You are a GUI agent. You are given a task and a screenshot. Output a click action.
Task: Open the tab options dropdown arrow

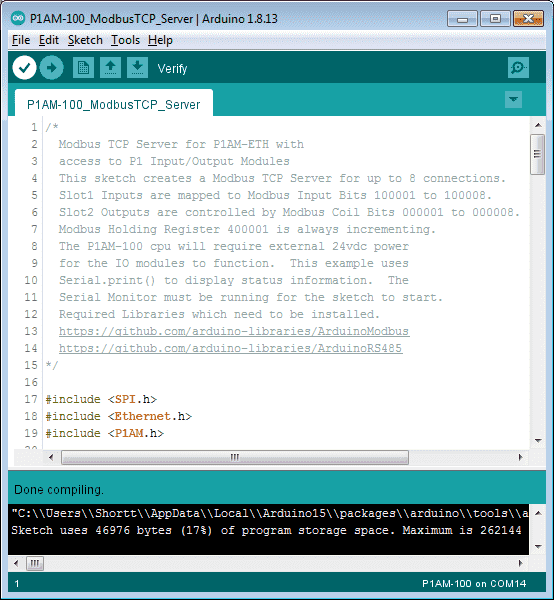point(513,99)
